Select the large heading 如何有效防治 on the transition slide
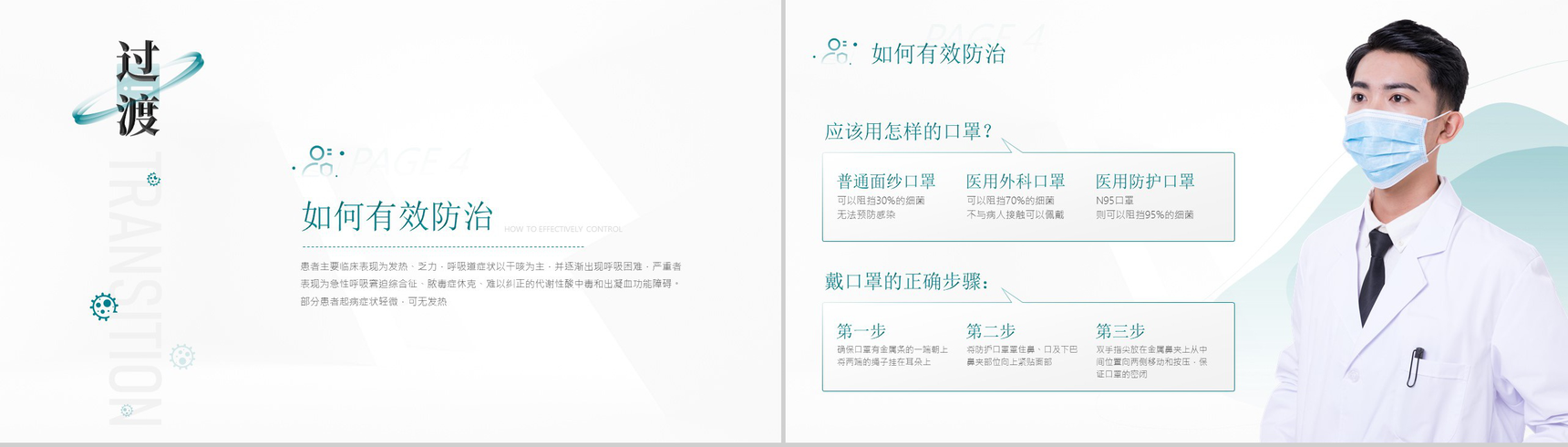The height and width of the screenshot is (447, 1568). pos(397,216)
